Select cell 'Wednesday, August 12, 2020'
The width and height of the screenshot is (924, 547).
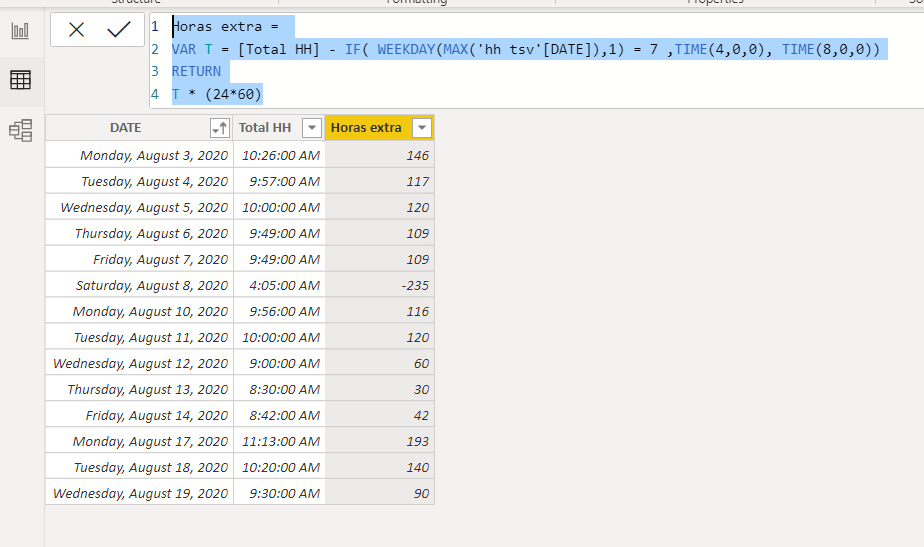[x=139, y=363]
